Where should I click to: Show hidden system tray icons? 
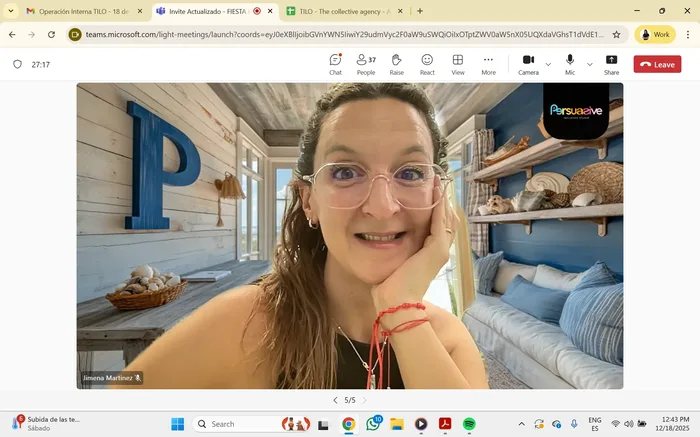521,424
